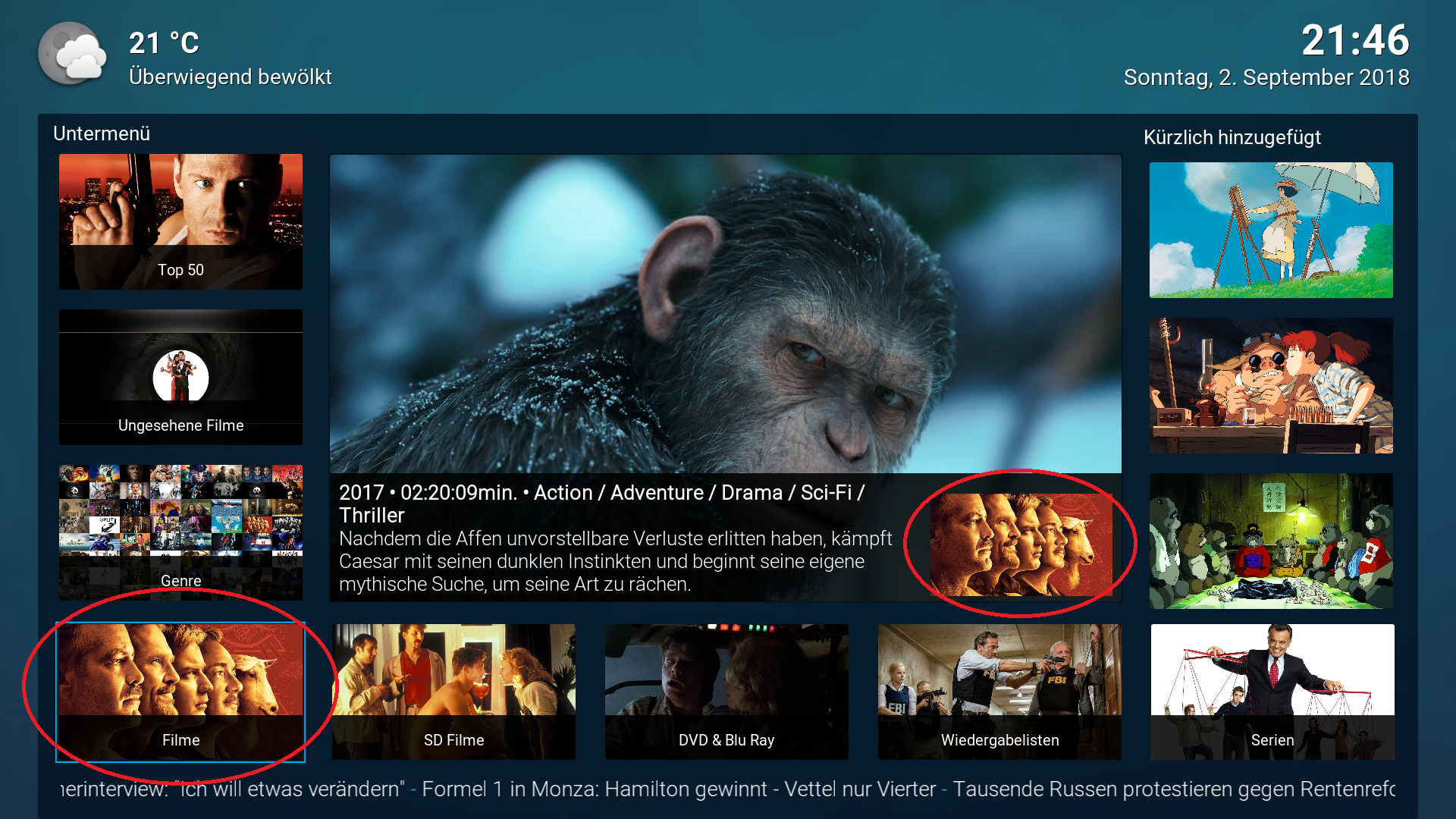Open the recently added pig pilot movie thumbnail
The image size is (1456, 819).
[x=1271, y=385]
